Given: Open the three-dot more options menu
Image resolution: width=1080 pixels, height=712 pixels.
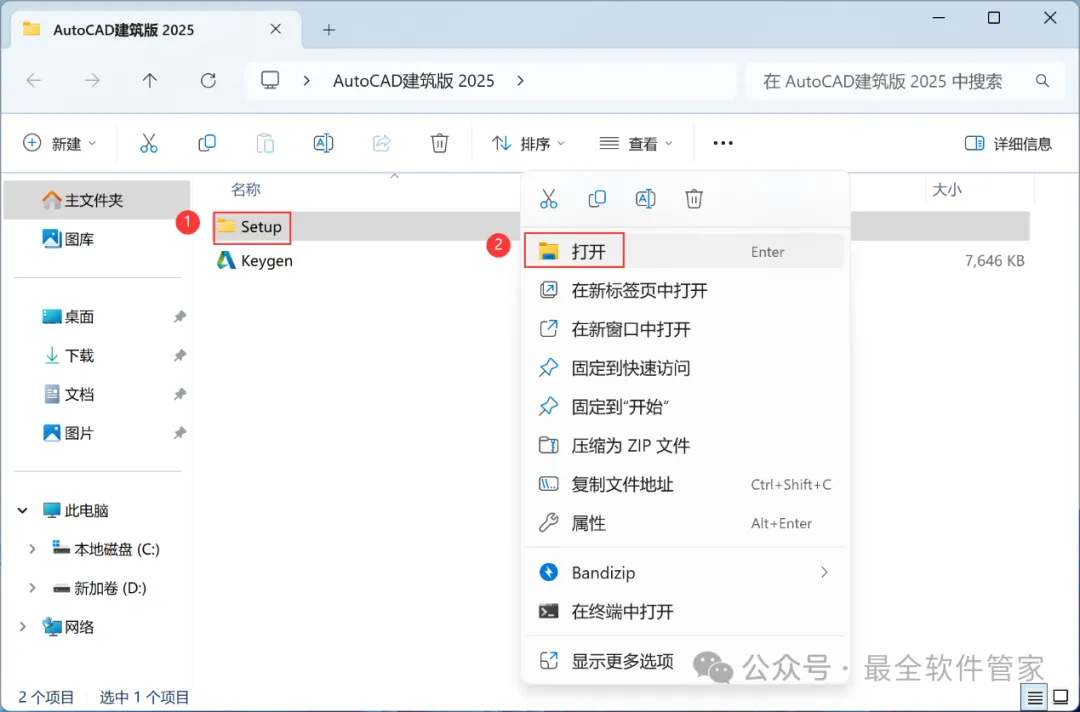Looking at the screenshot, I should tap(723, 143).
